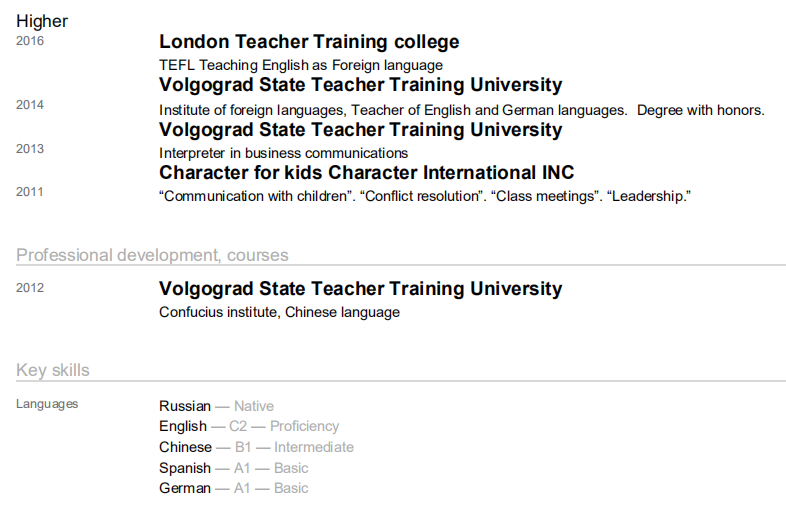Screen dimensions: 786x511
Task: Click the Russian — Native entry
Action: tap(216, 406)
